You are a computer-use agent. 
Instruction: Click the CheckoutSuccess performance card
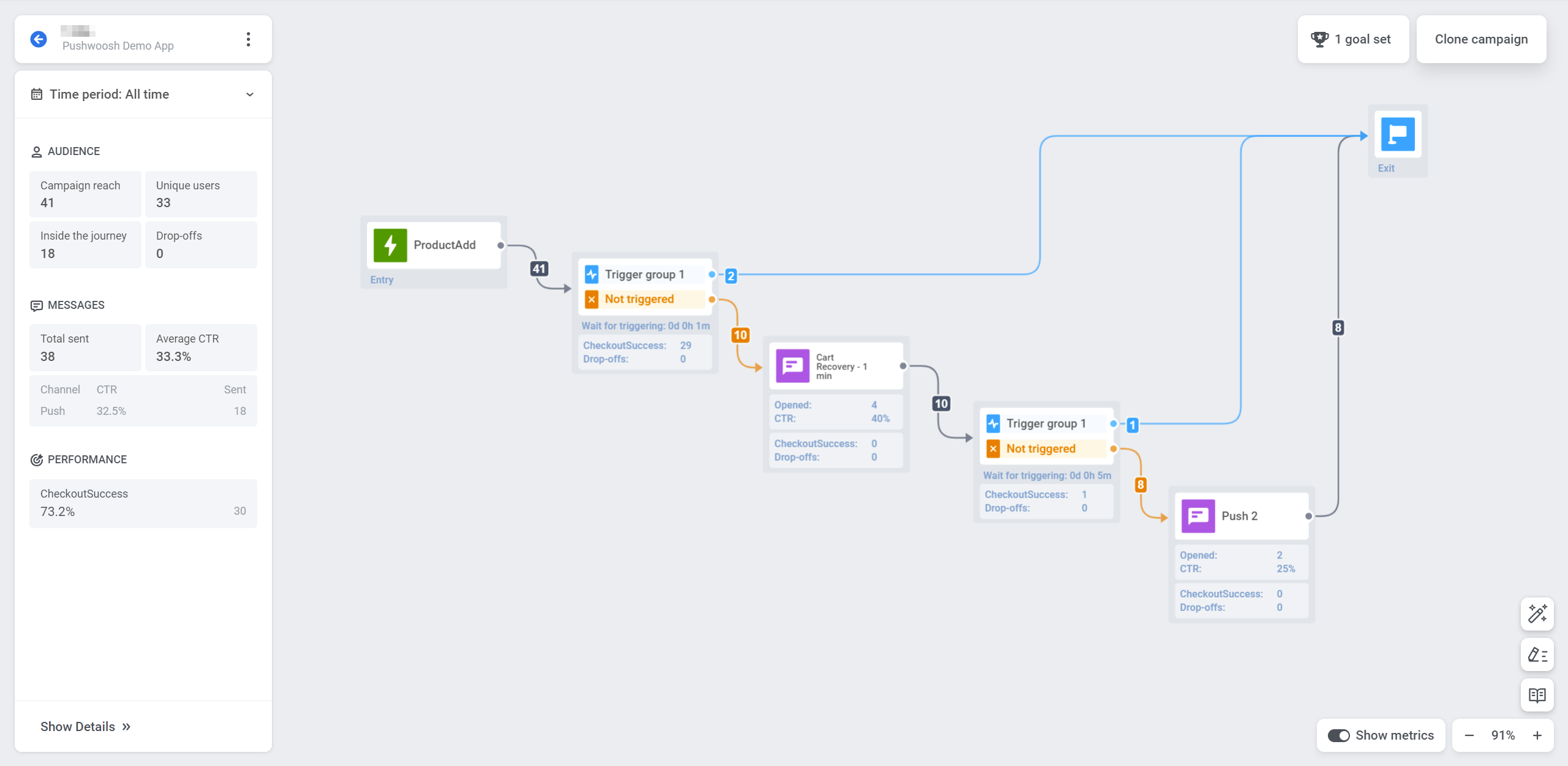[143, 503]
